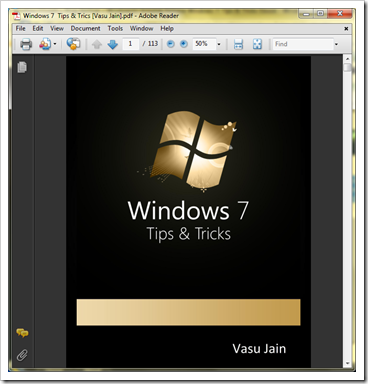The width and height of the screenshot is (368, 384).
Task: Click the zoom in plus button
Action: tap(184, 44)
